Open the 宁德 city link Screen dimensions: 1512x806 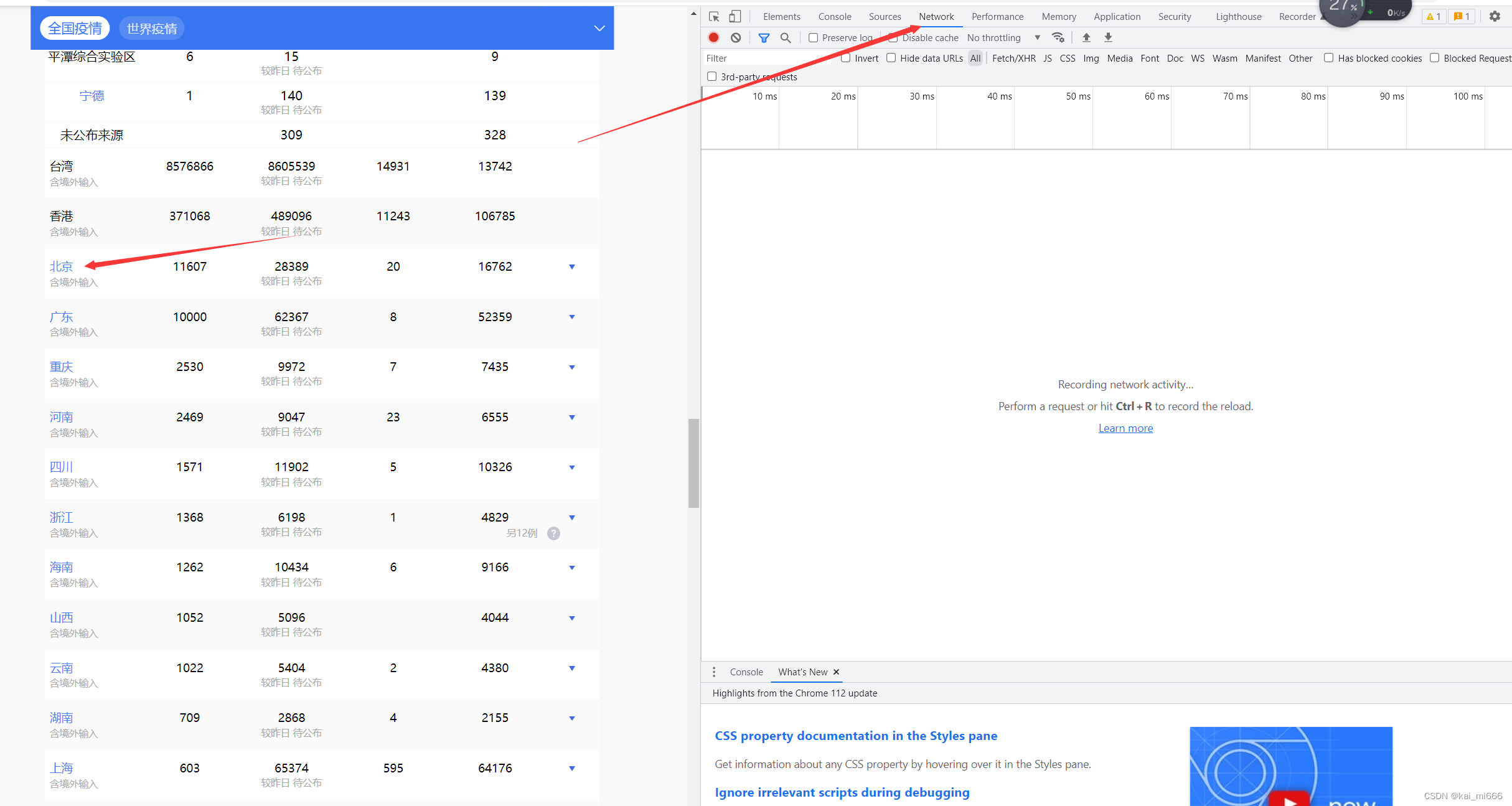coord(92,96)
